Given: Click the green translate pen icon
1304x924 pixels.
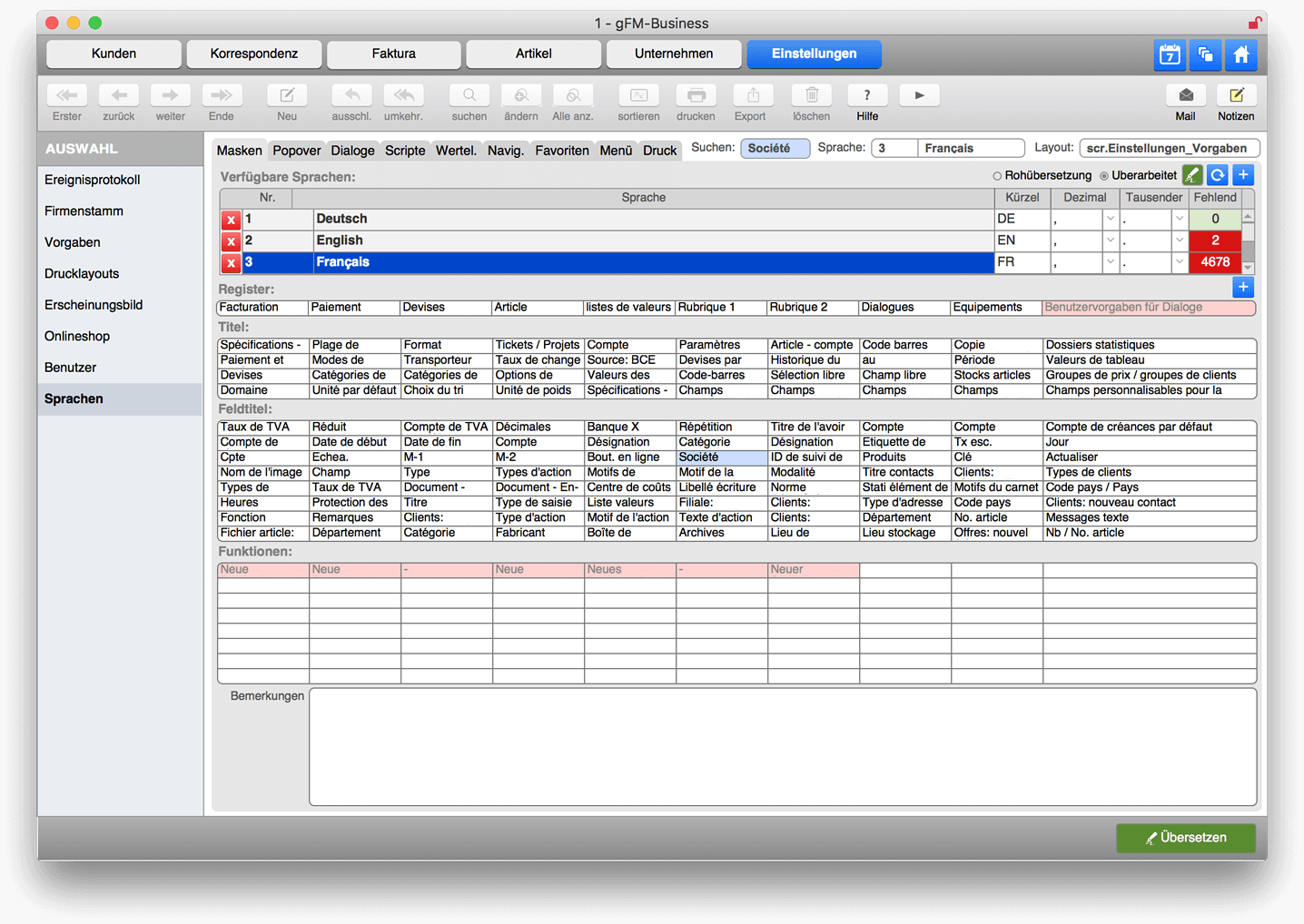Looking at the screenshot, I should [x=1192, y=175].
